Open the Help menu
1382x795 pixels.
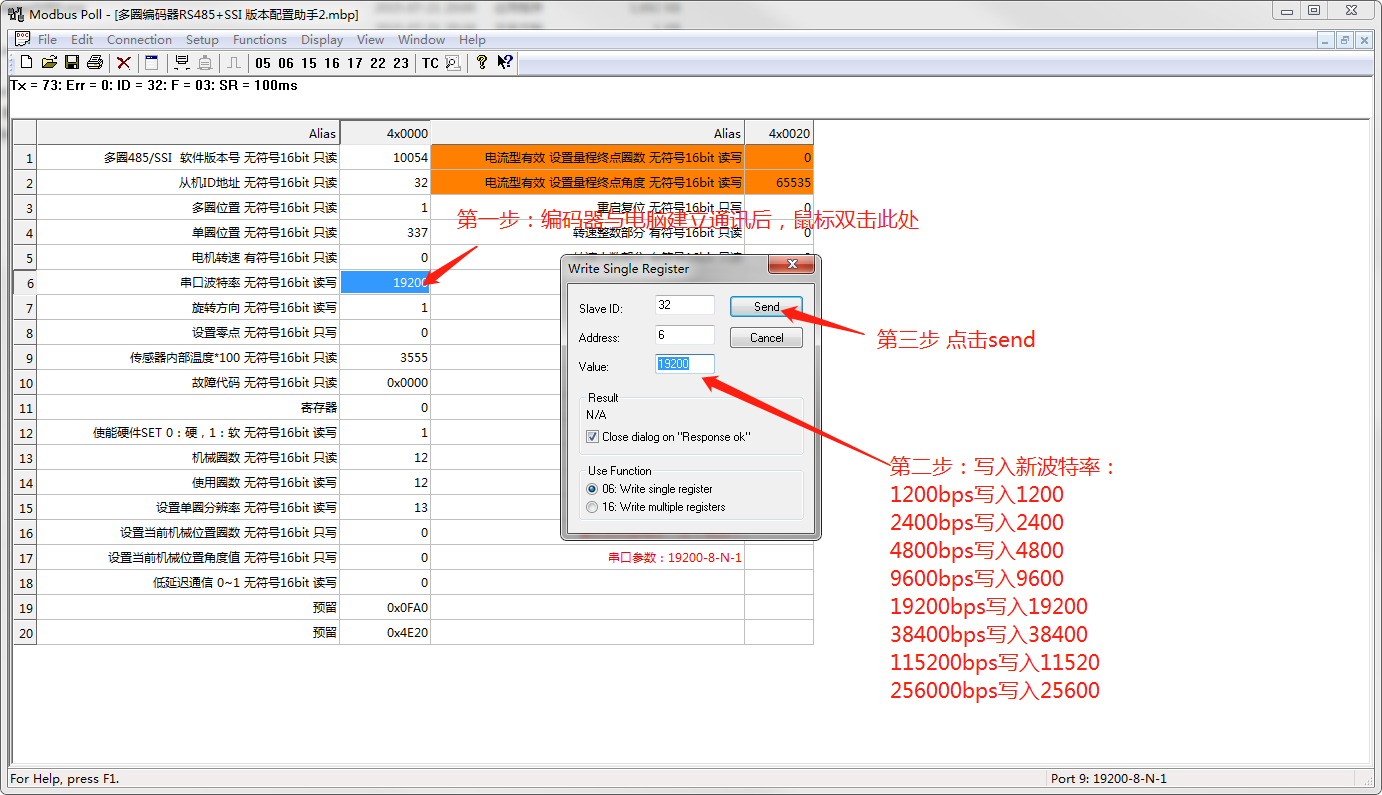(472, 40)
